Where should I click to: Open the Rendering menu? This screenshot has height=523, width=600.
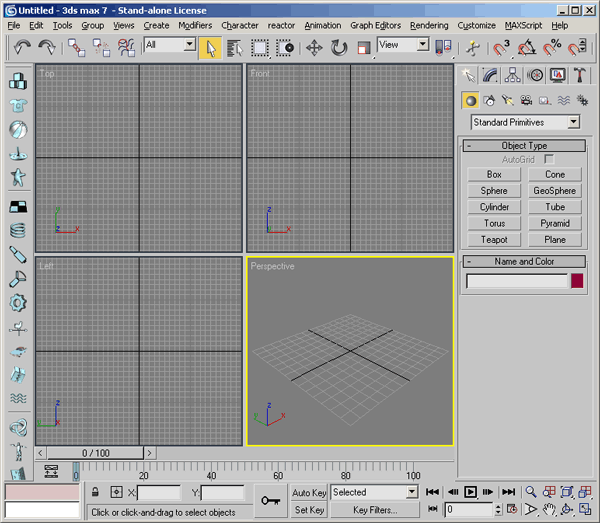429,25
